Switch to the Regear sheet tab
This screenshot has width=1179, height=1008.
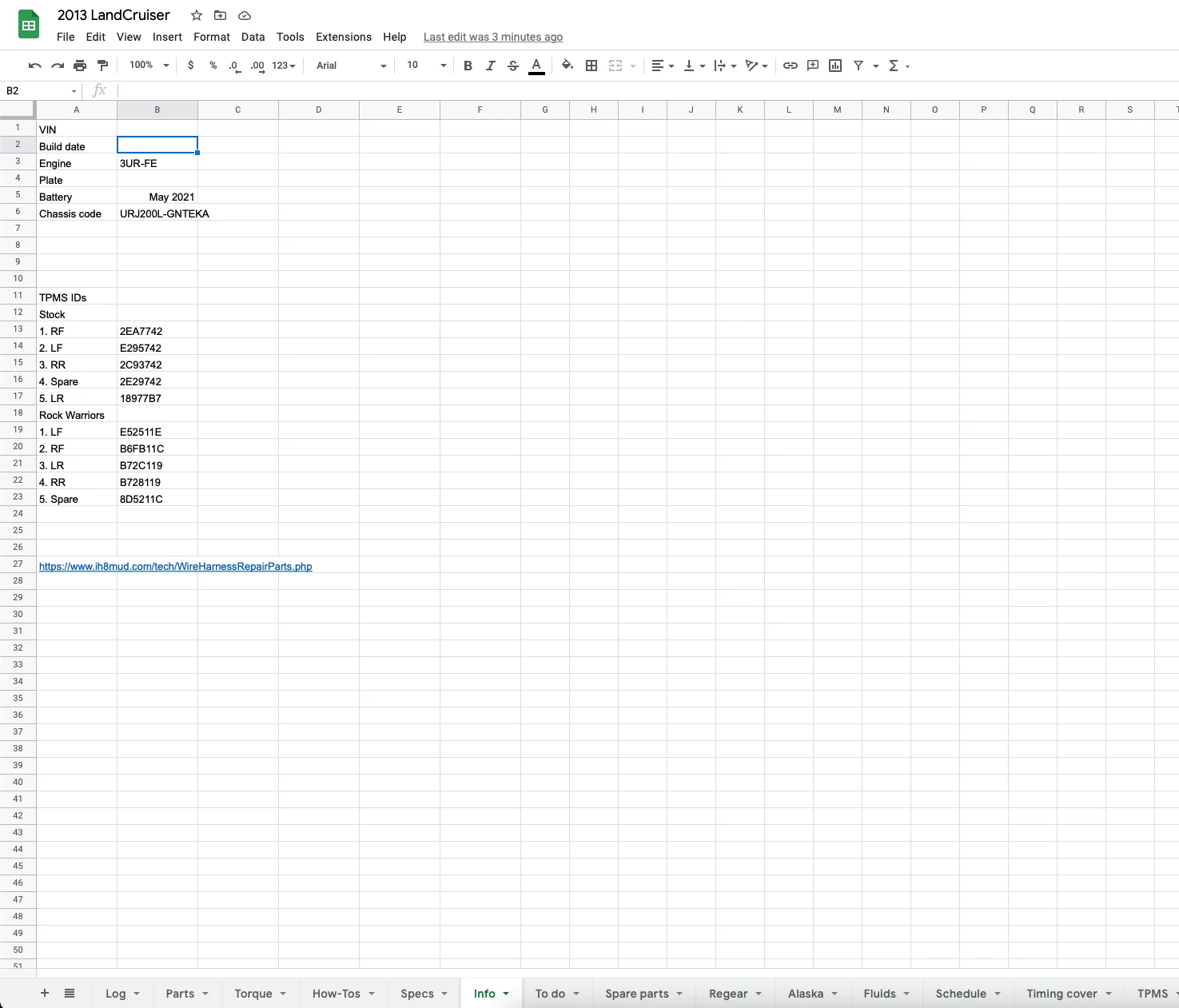tap(728, 994)
